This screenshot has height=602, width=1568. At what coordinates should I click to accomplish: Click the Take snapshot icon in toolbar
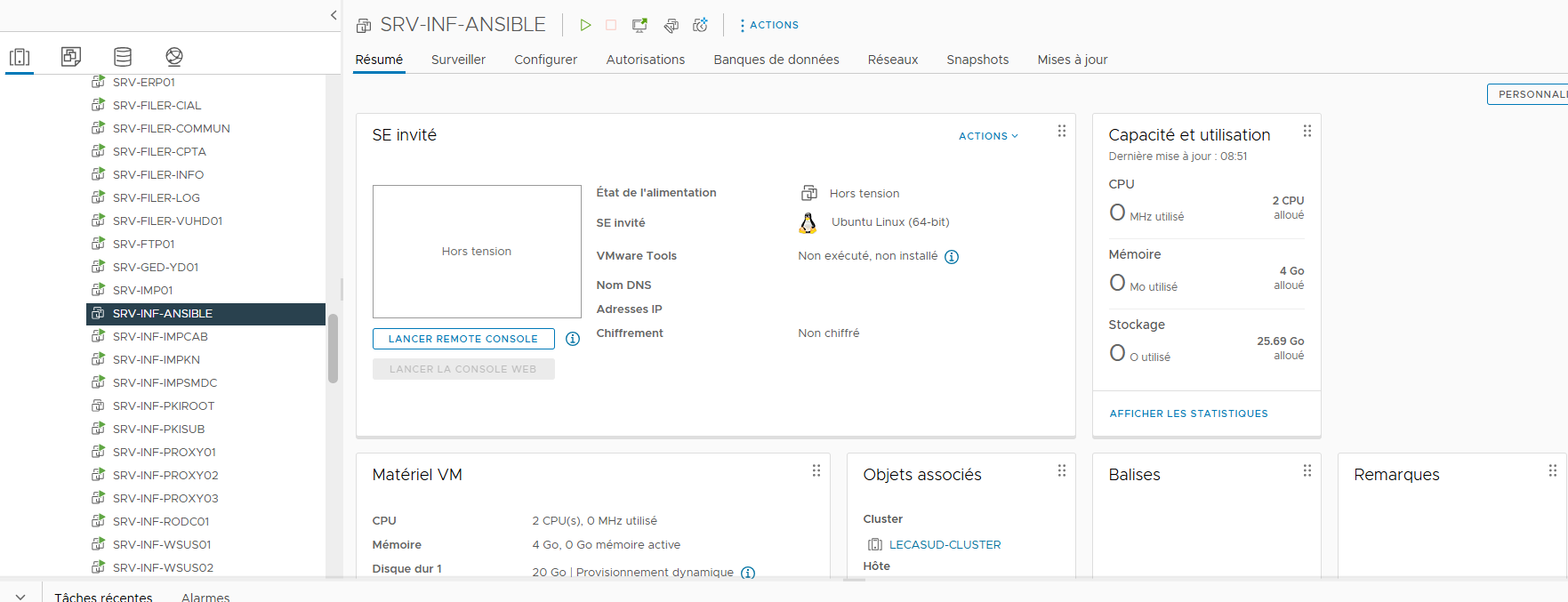pos(701,25)
